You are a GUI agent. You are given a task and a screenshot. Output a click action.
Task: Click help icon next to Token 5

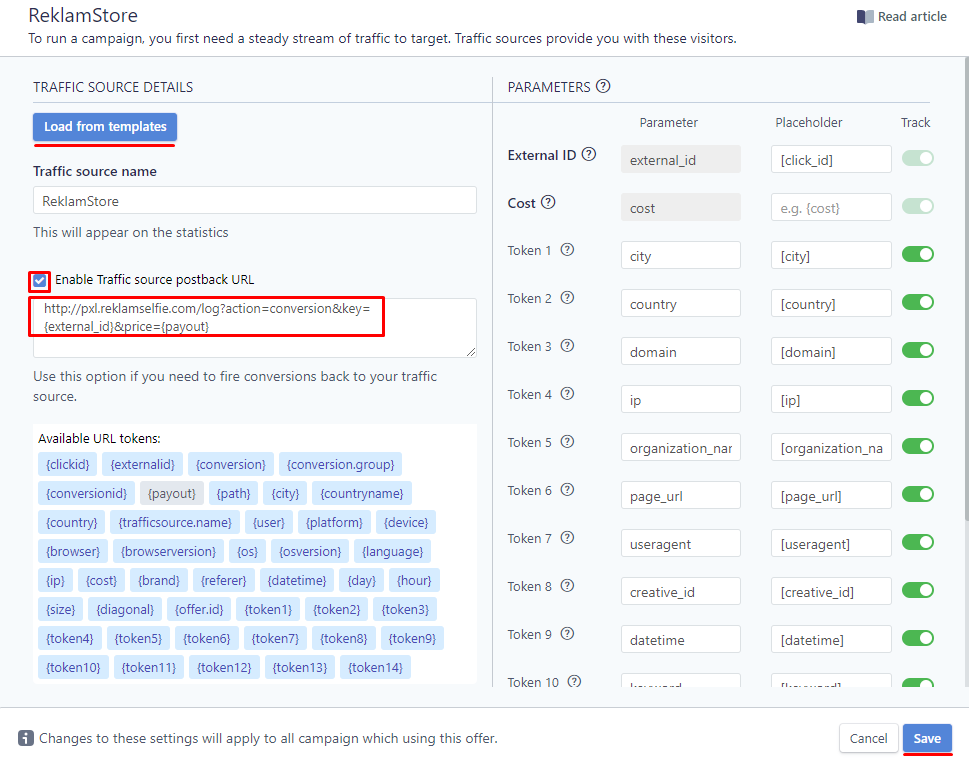[x=567, y=442]
